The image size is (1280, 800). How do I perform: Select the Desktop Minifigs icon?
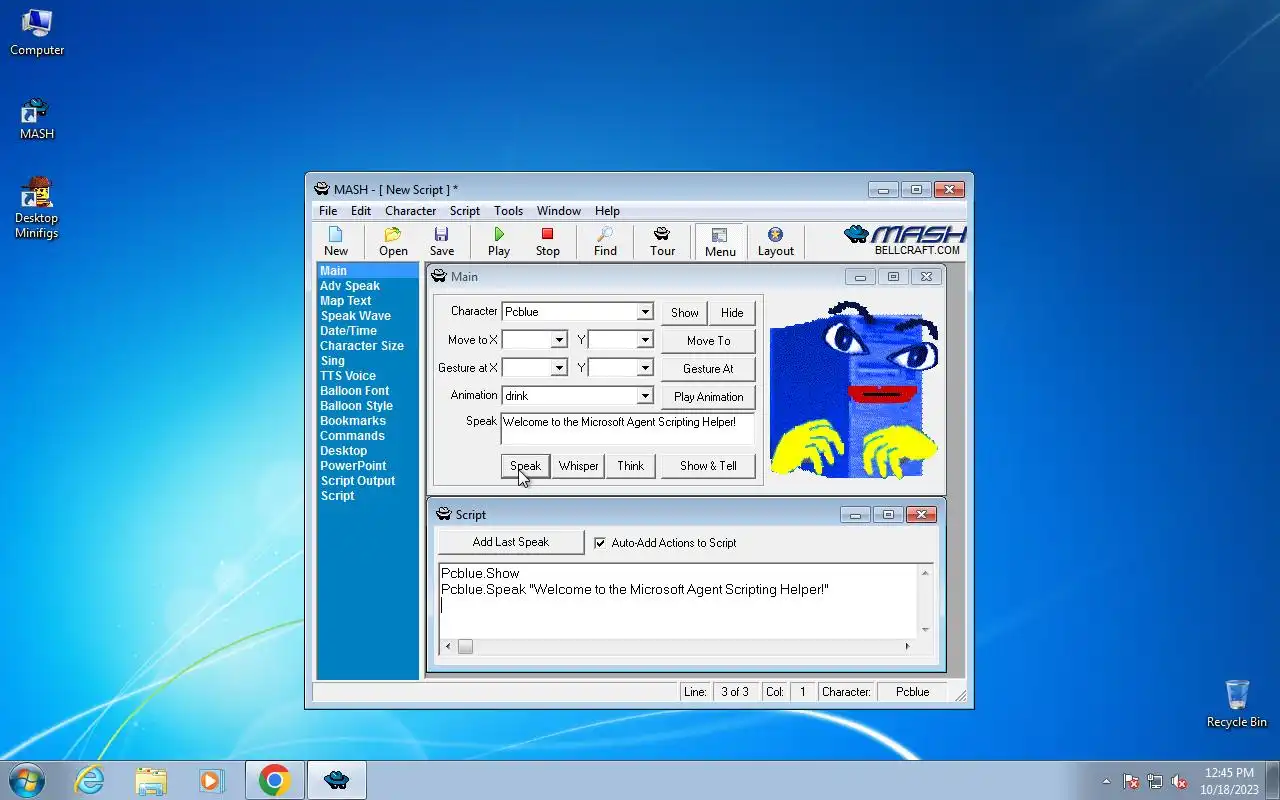37,208
